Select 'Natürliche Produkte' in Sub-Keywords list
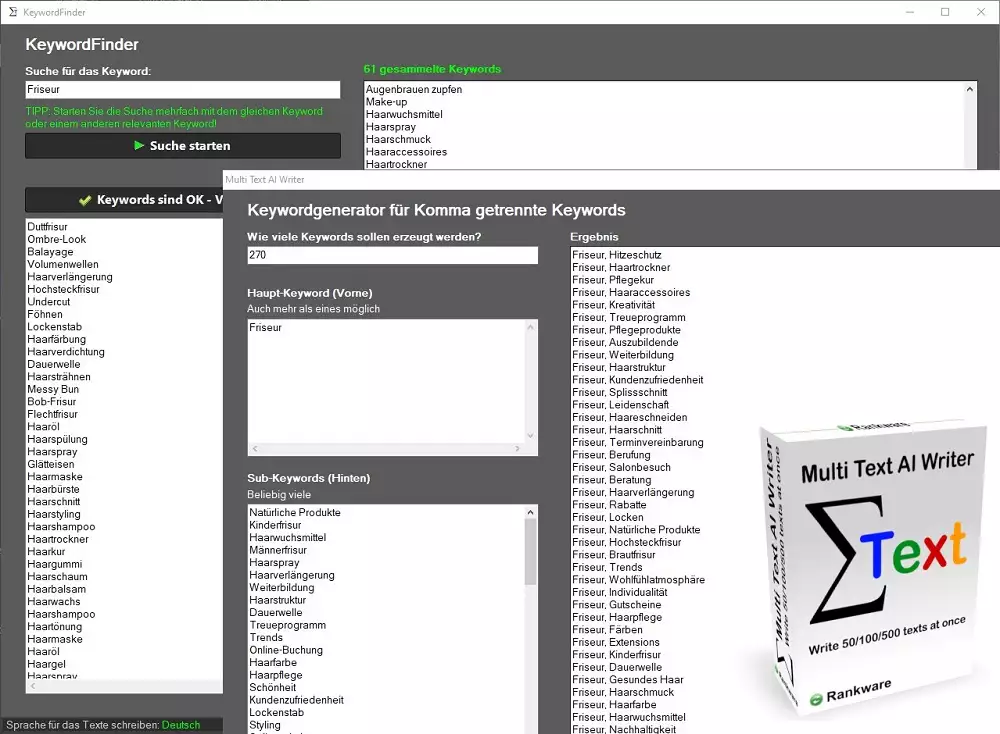The image size is (1000, 734). [x=295, y=513]
